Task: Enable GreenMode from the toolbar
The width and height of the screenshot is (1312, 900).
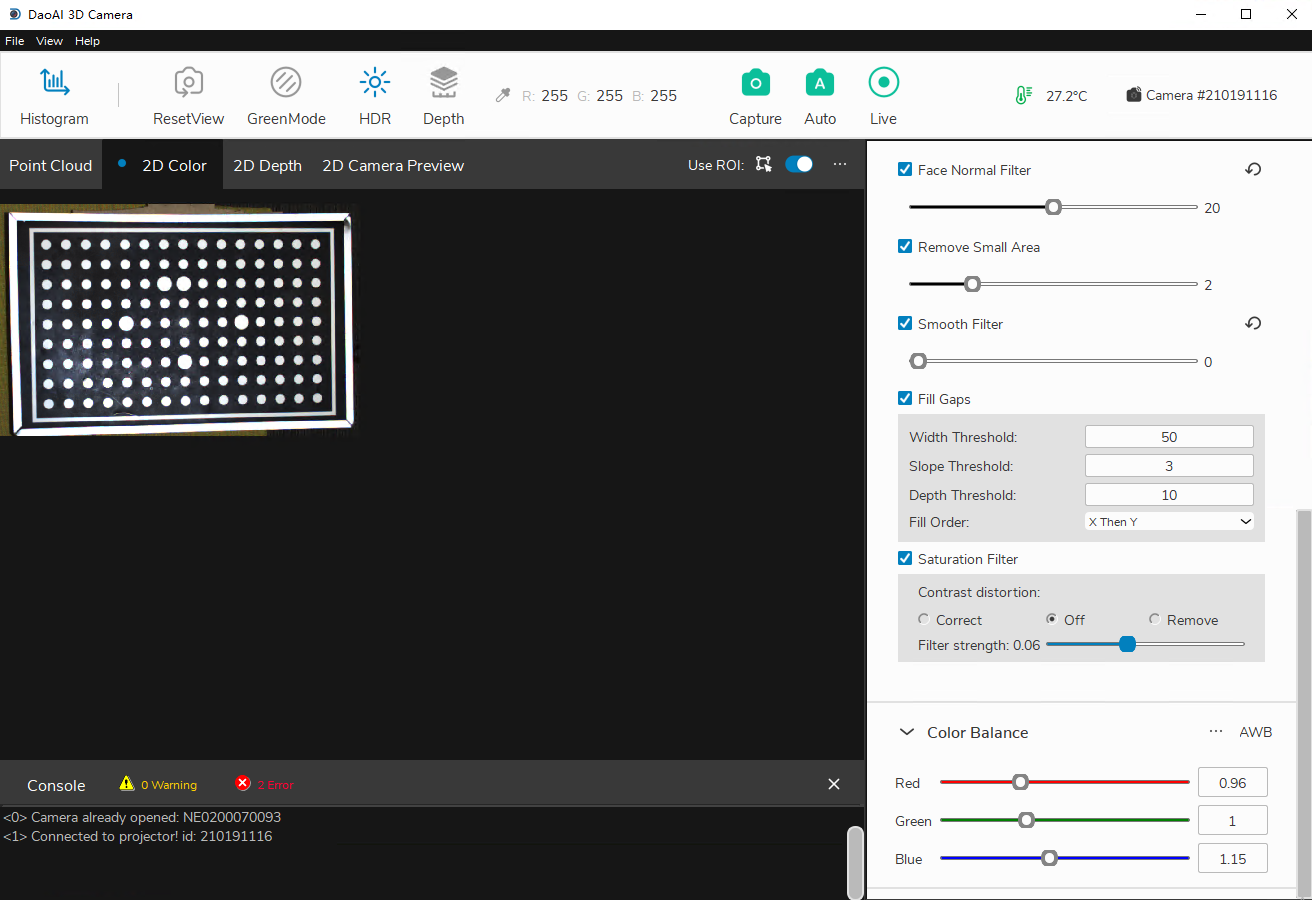Action: pyautogui.click(x=286, y=83)
